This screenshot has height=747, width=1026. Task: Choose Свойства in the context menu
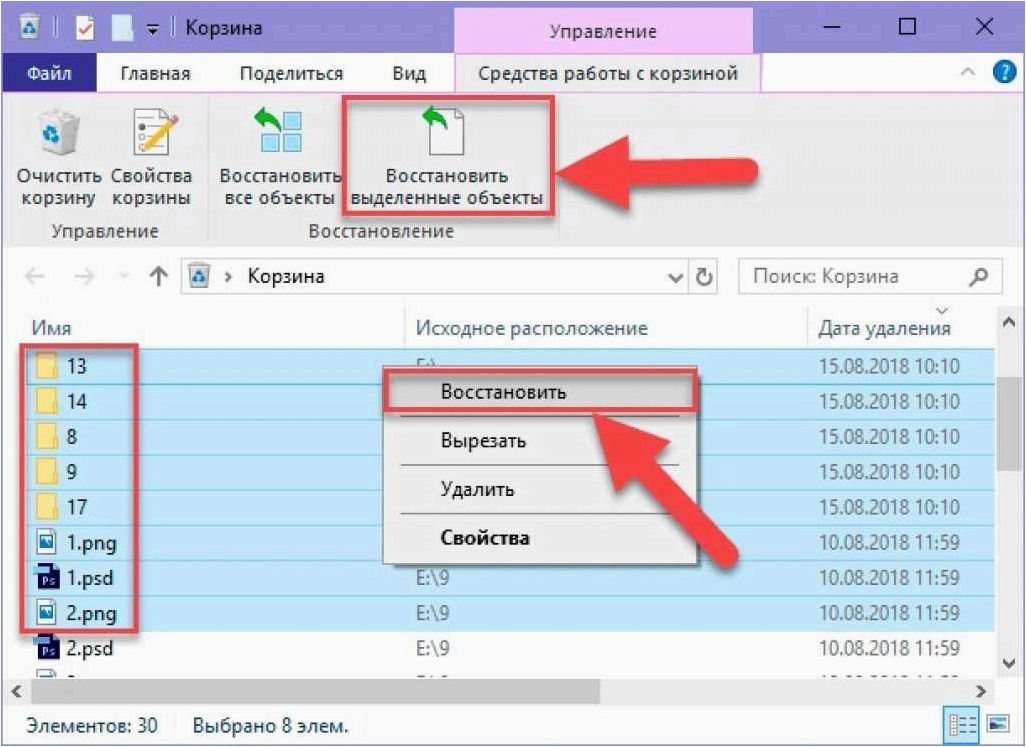pos(540,538)
